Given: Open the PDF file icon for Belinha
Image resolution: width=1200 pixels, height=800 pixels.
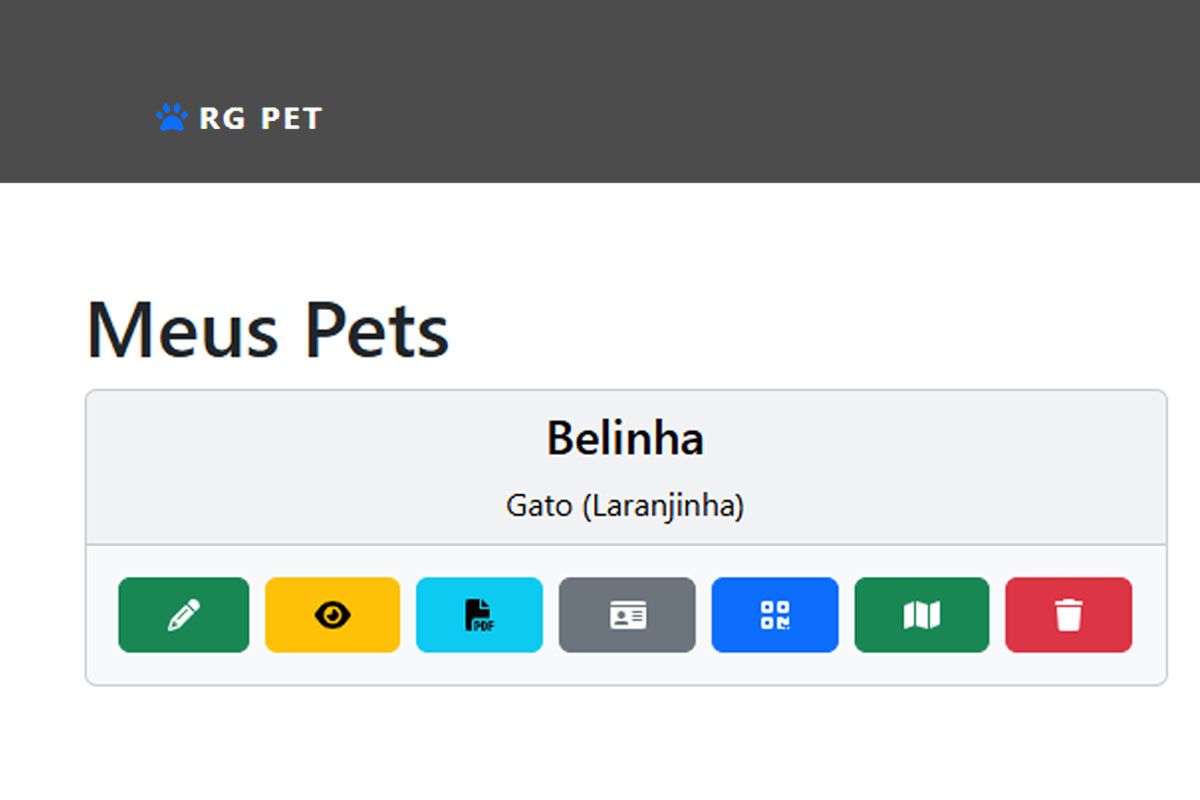Looking at the screenshot, I should pos(479,615).
